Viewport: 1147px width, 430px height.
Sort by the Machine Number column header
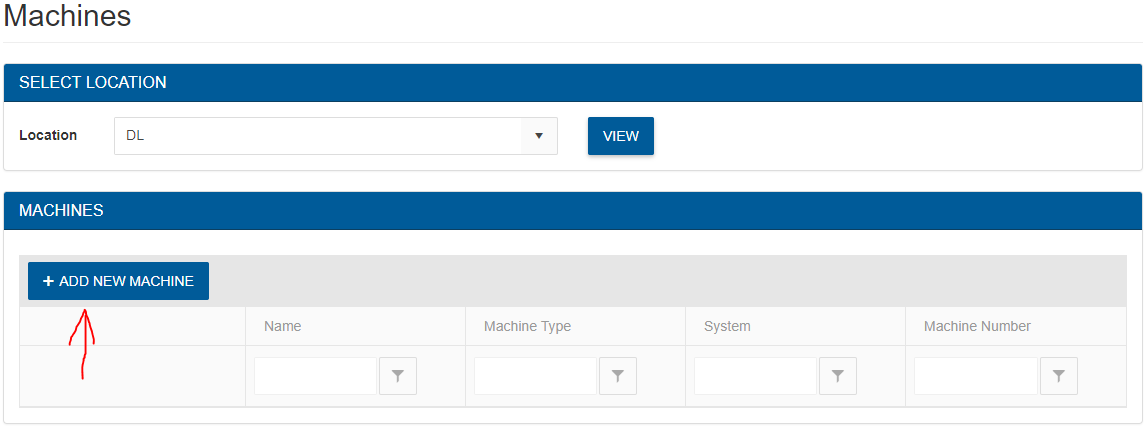[977, 326]
